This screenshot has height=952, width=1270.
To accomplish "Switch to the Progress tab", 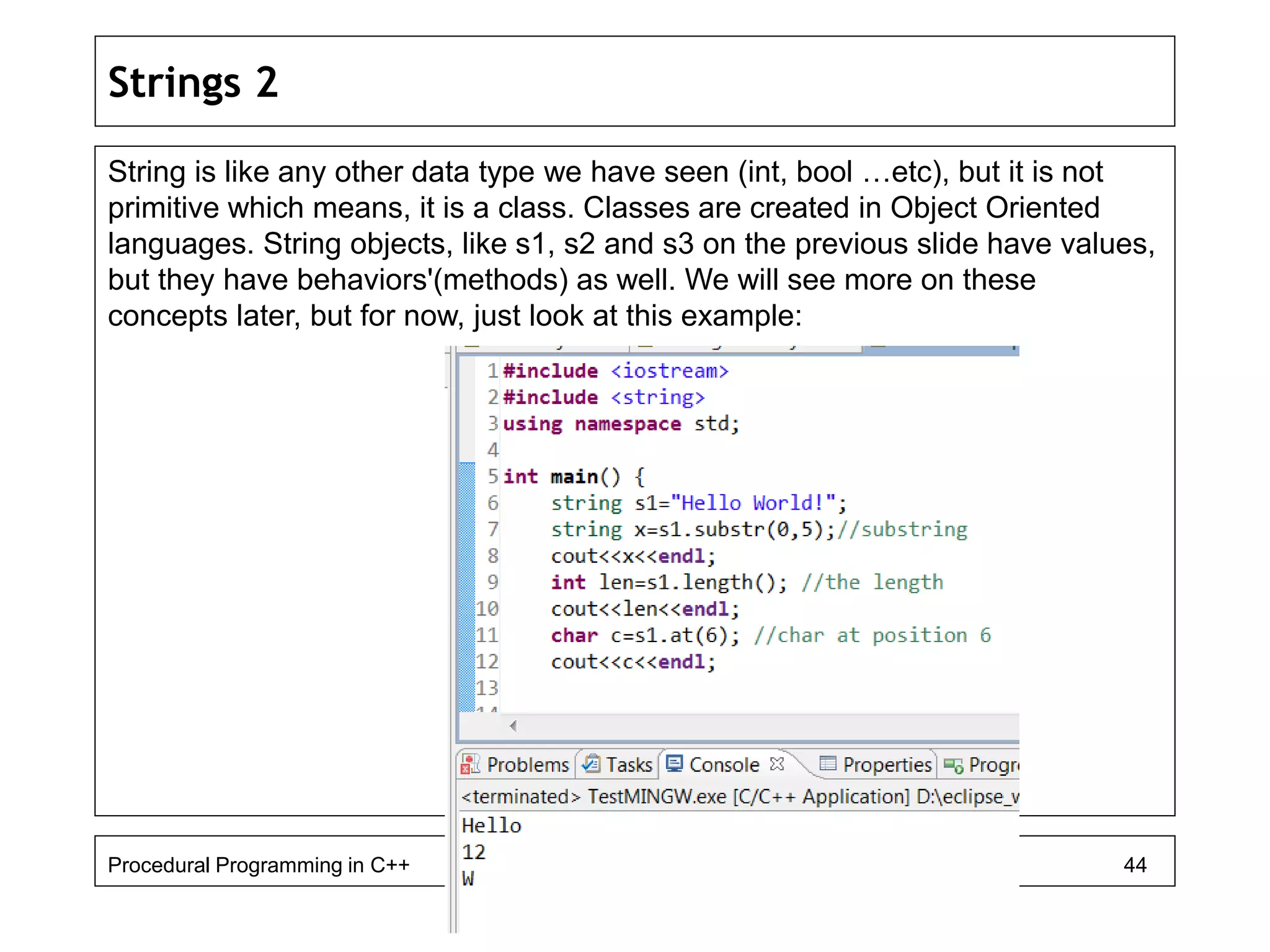I will (980, 764).
